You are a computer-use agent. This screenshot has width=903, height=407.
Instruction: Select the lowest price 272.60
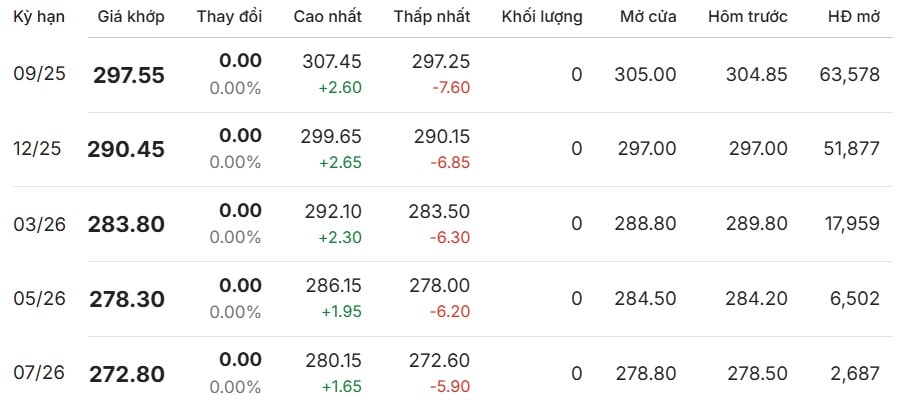click(x=439, y=360)
